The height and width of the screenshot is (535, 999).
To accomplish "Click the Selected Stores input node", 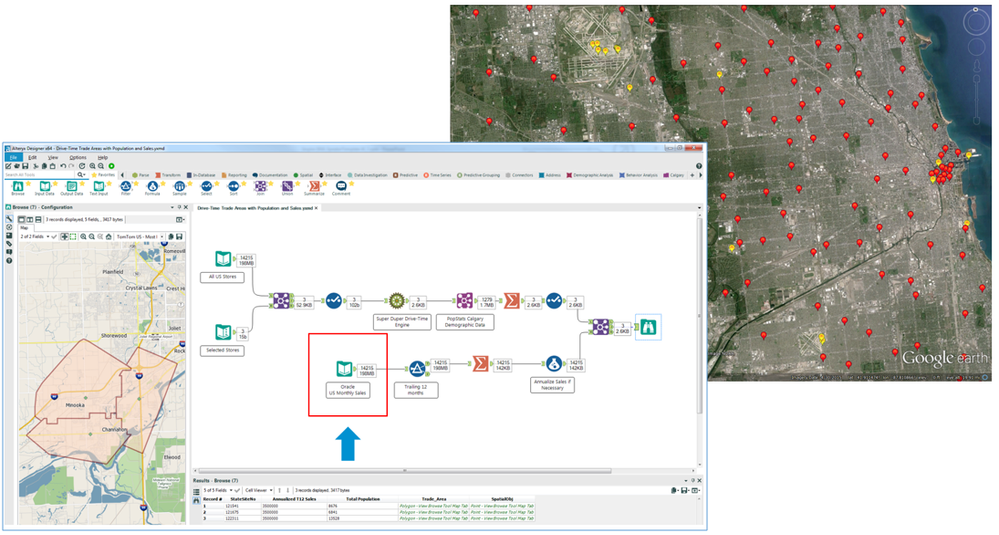I will pyautogui.click(x=223, y=332).
